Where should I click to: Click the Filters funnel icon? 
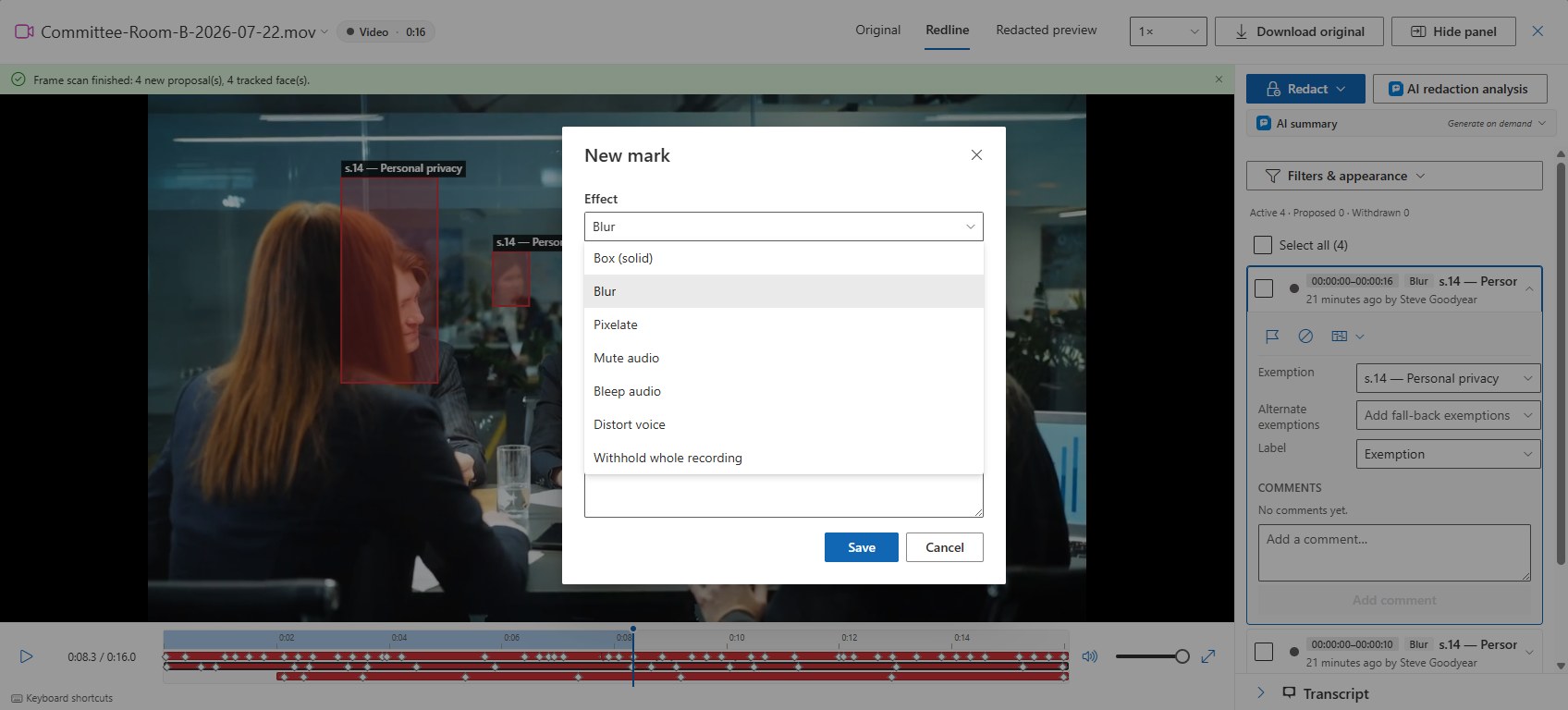click(1272, 176)
